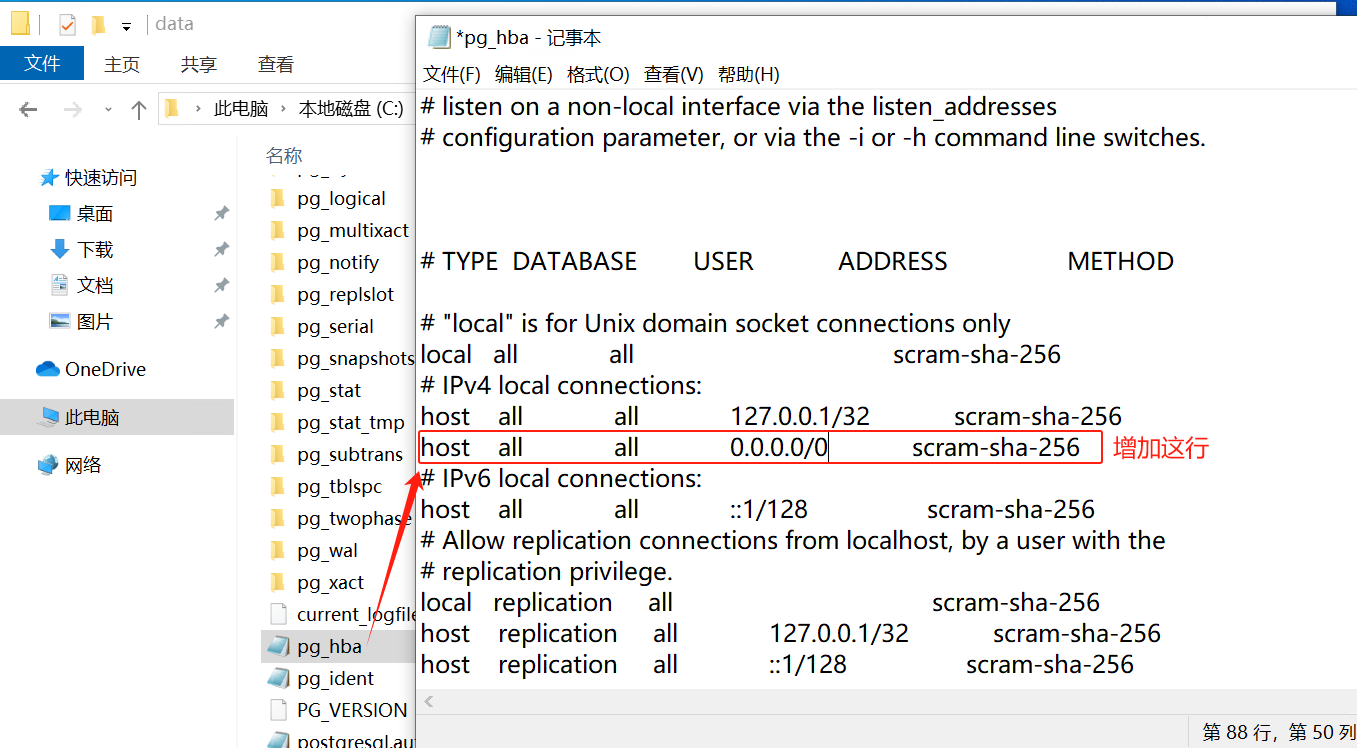The height and width of the screenshot is (748, 1357).
Task: Open the 查看 ribbon tab in Explorer
Action: [x=276, y=64]
